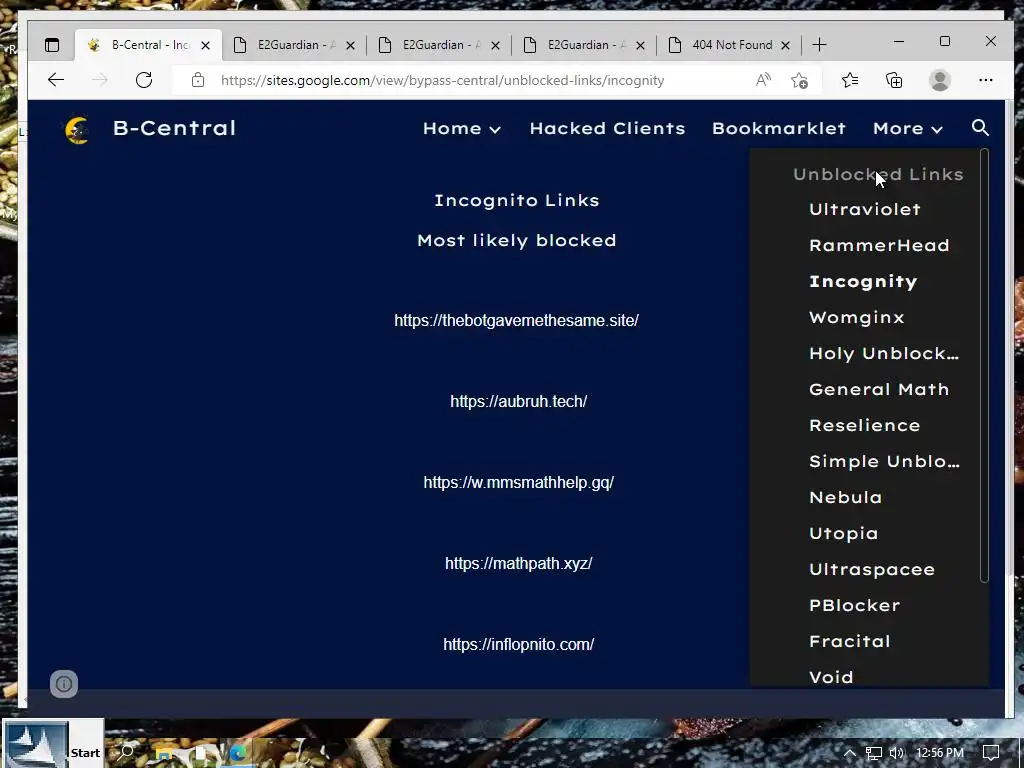This screenshot has height=768, width=1024.
Task: Open the site search magnifier
Action: point(980,127)
